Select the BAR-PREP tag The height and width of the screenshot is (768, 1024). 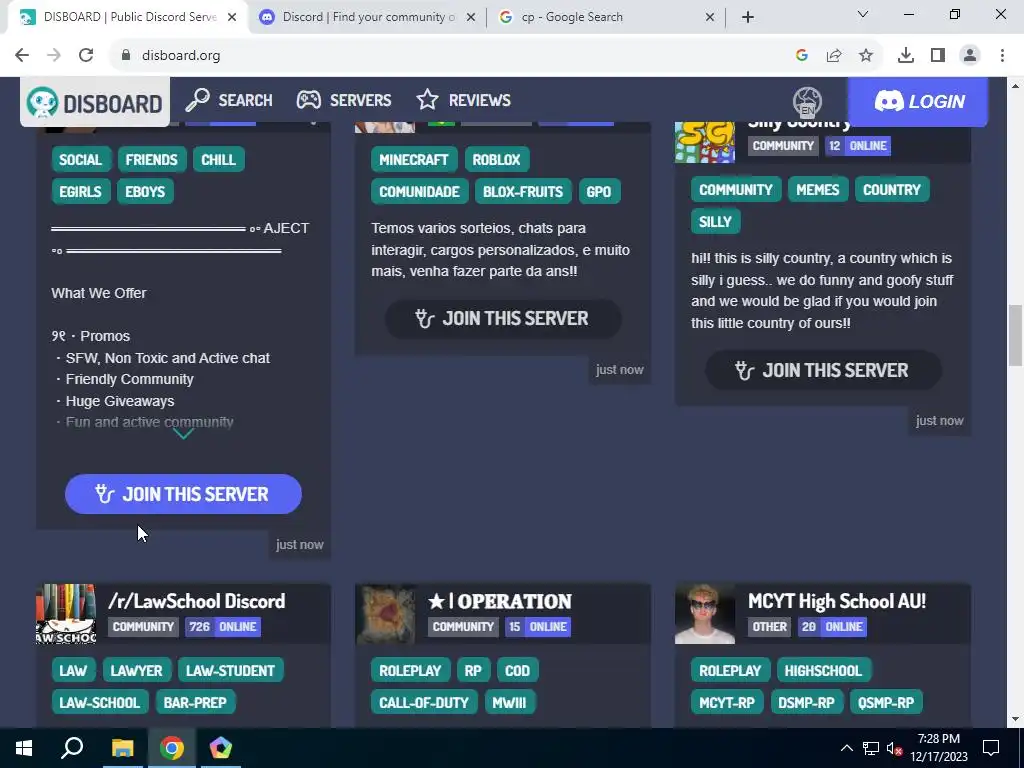coord(195,702)
